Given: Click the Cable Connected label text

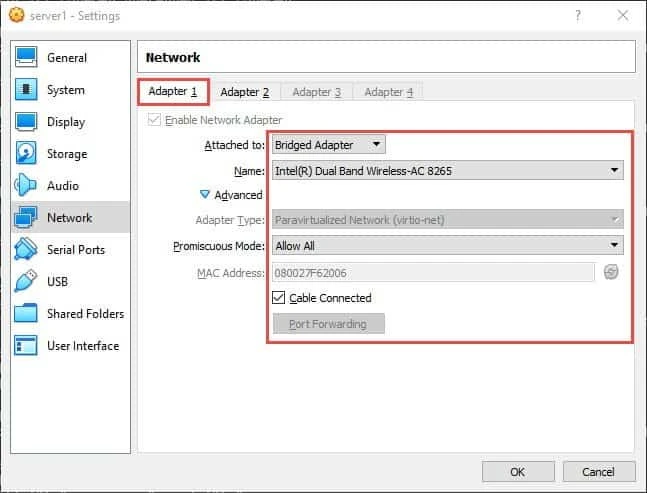Looking at the screenshot, I should click(x=330, y=298).
